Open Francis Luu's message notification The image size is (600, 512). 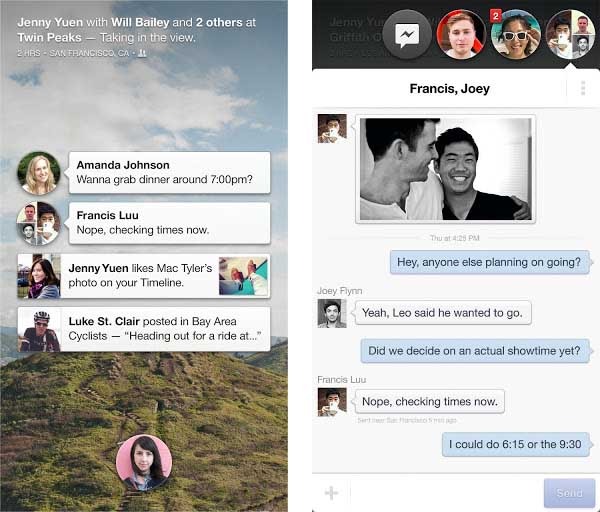[168, 223]
